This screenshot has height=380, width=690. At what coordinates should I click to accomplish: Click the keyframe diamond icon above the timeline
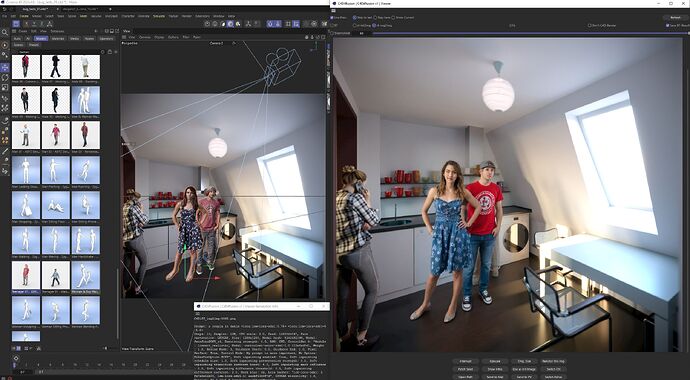pos(16,358)
